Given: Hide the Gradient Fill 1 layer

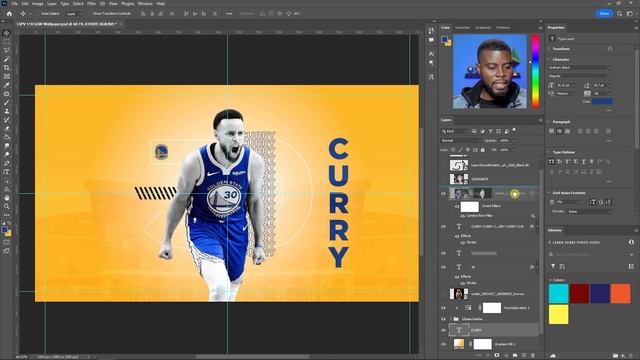Looking at the screenshot, I should pos(444,344).
